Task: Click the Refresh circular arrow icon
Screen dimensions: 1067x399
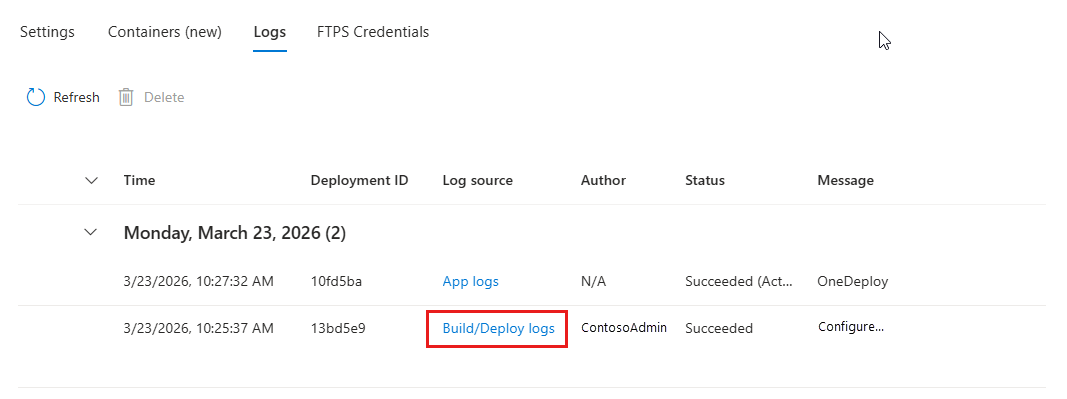Action: pos(35,97)
